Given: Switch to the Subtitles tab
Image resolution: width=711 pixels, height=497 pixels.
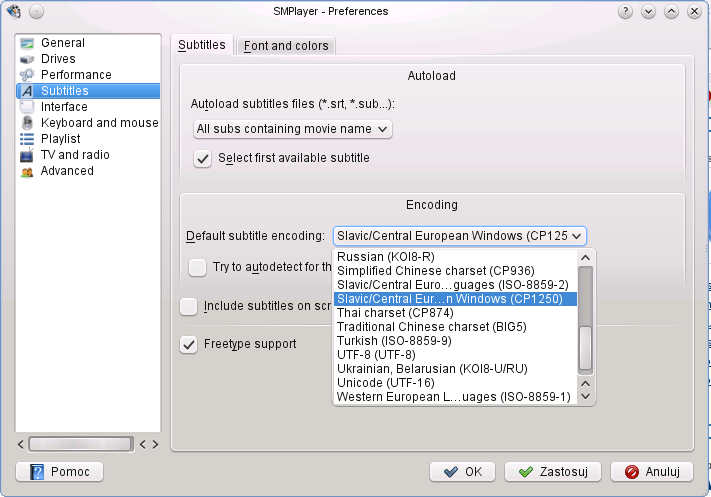Looking at the screenshot, I should point(202,45).
